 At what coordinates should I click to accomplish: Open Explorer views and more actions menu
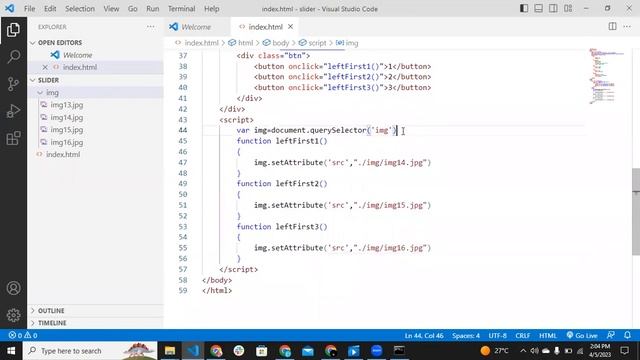click(151, 27)
